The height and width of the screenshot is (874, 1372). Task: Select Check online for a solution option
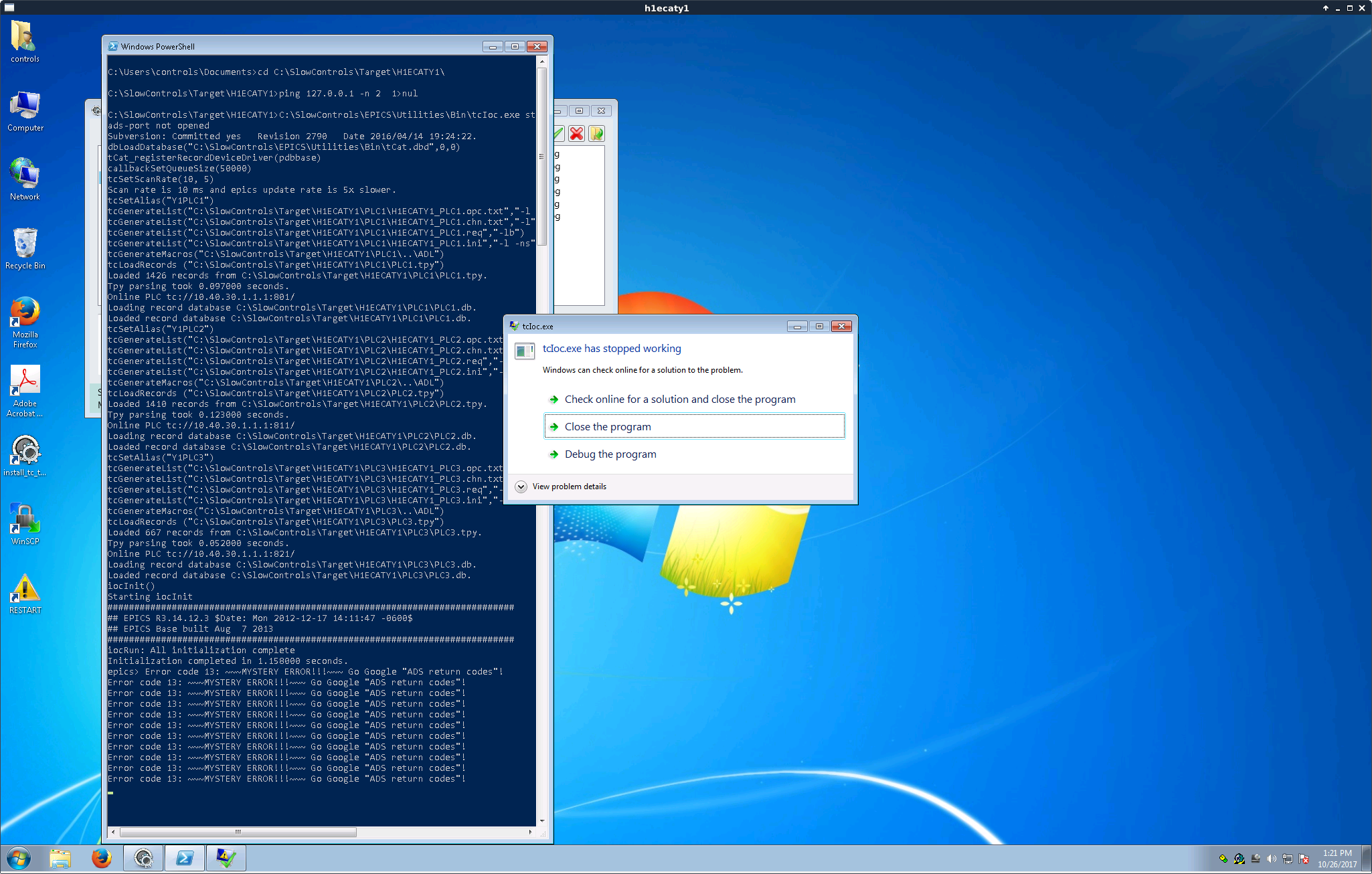pyautogui.click(x=679, y=399)
